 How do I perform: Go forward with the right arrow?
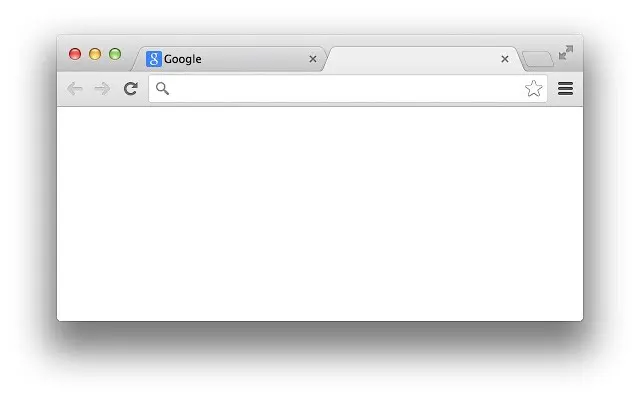(102, 89)
